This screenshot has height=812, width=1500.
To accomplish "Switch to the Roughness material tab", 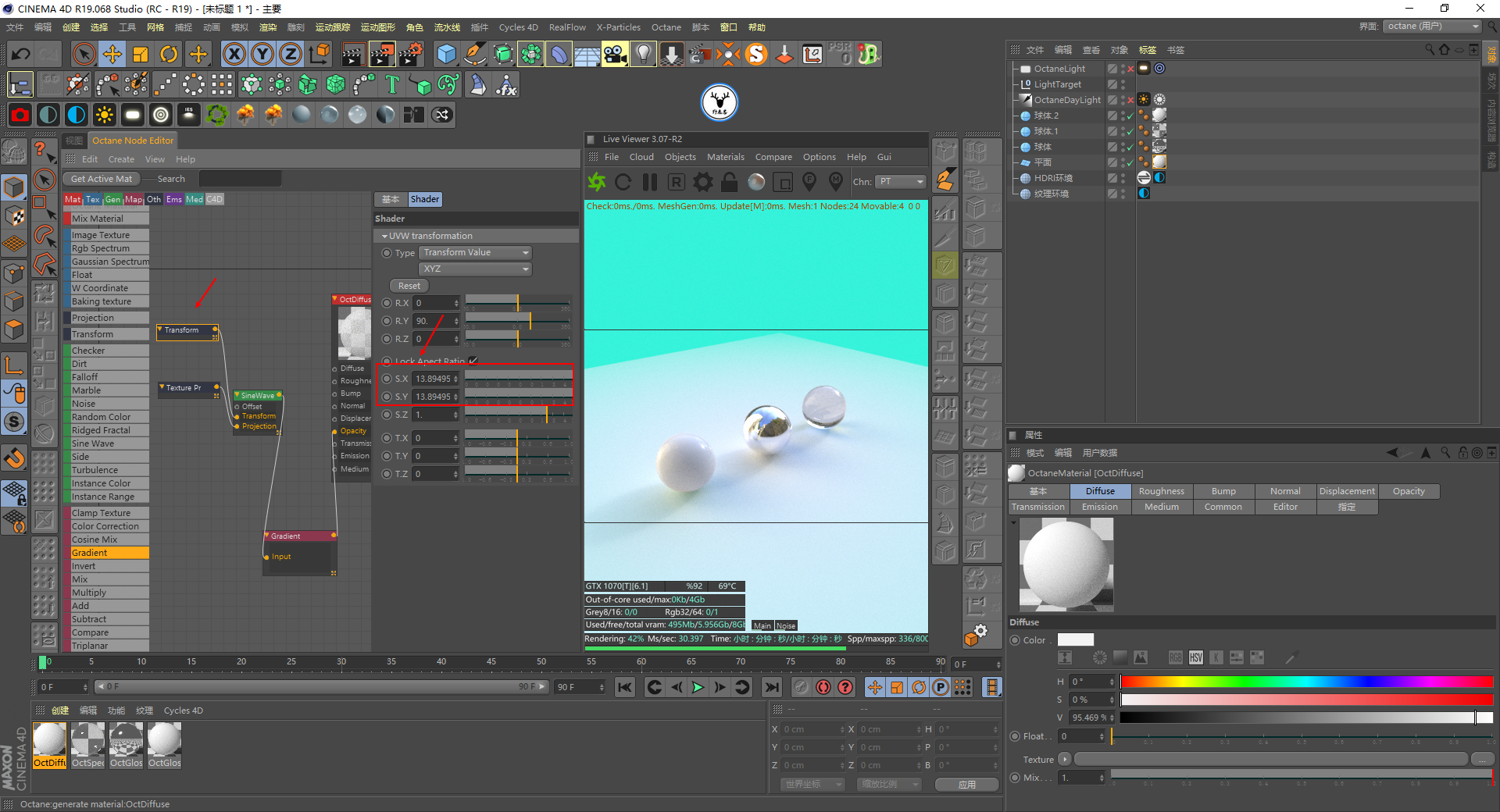I will (1162, 491).
